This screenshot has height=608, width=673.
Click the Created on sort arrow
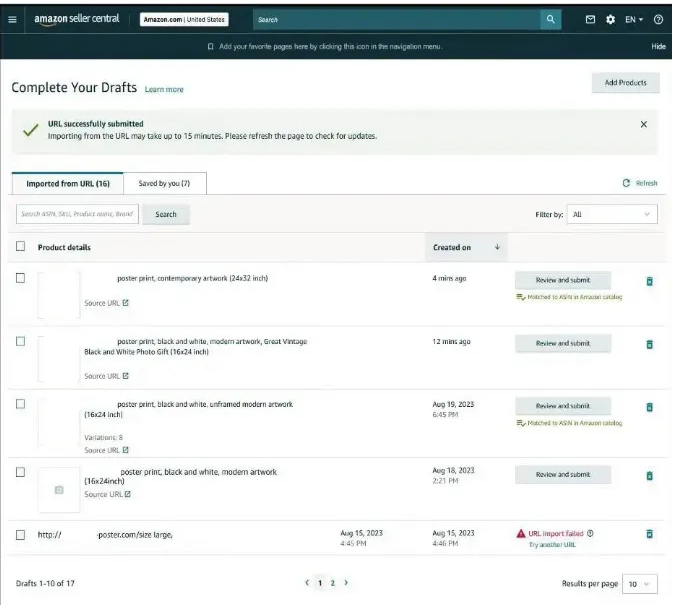(x=497, y=247)
